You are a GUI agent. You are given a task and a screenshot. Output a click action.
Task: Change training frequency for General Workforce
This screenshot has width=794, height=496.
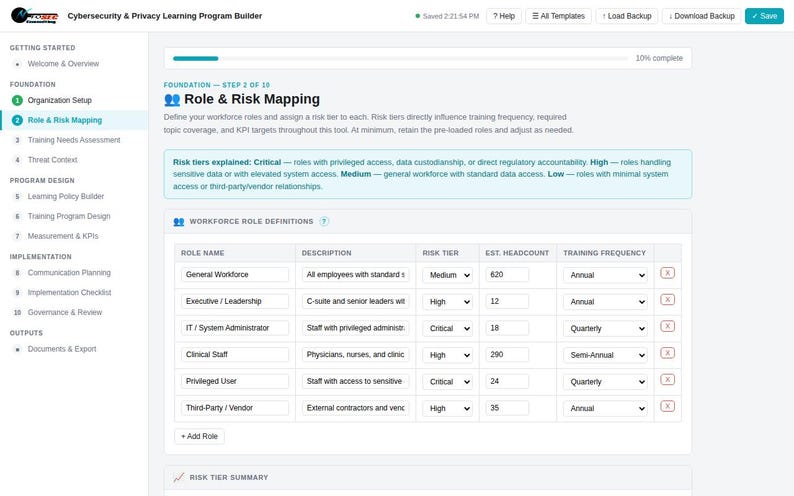[605, 275]
